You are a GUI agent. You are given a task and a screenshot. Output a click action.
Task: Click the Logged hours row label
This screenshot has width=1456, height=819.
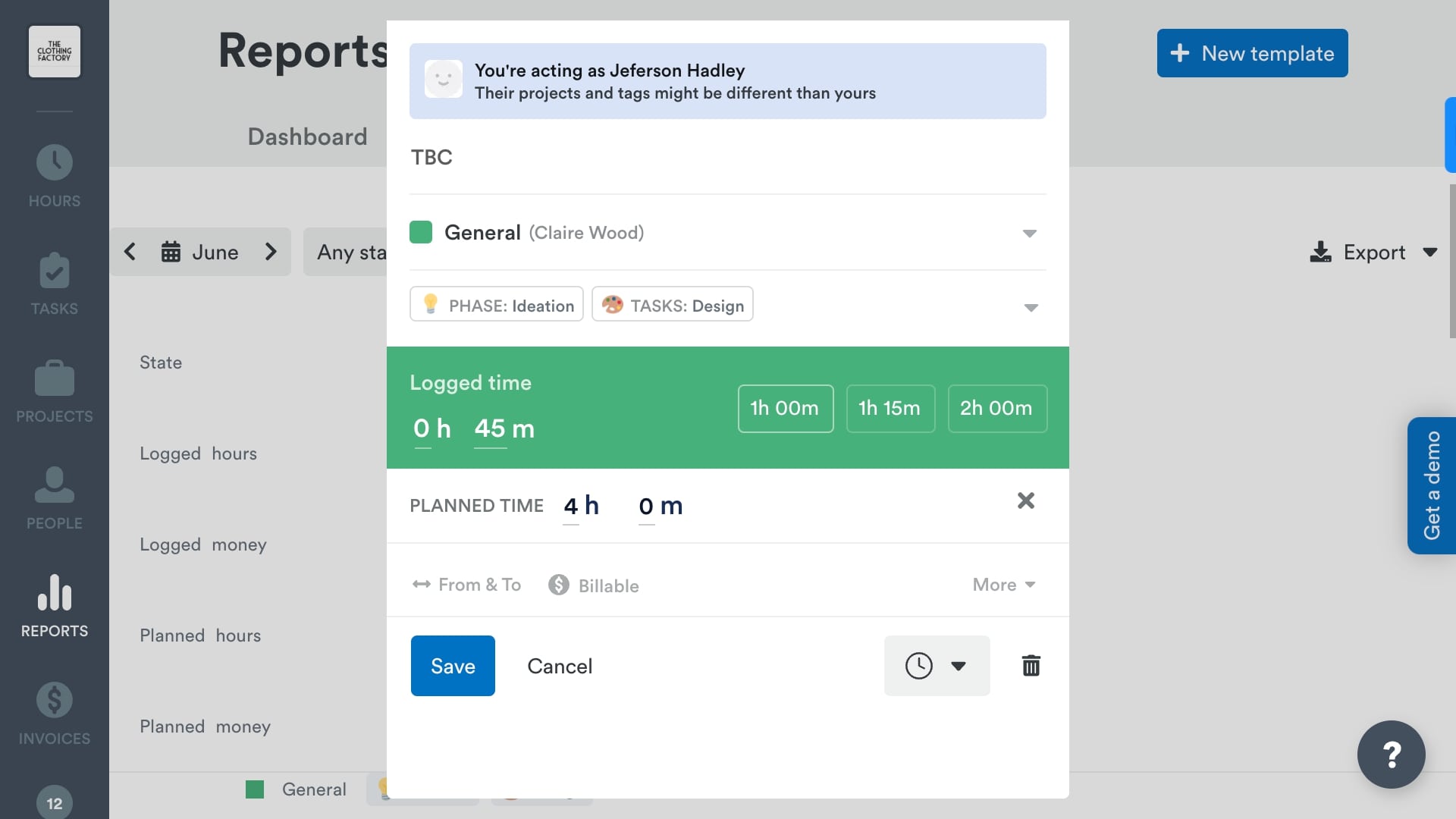tap(198, 453)
